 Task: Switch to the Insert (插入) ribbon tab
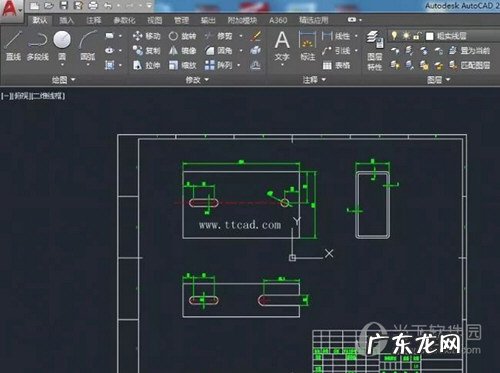(66, 20)
